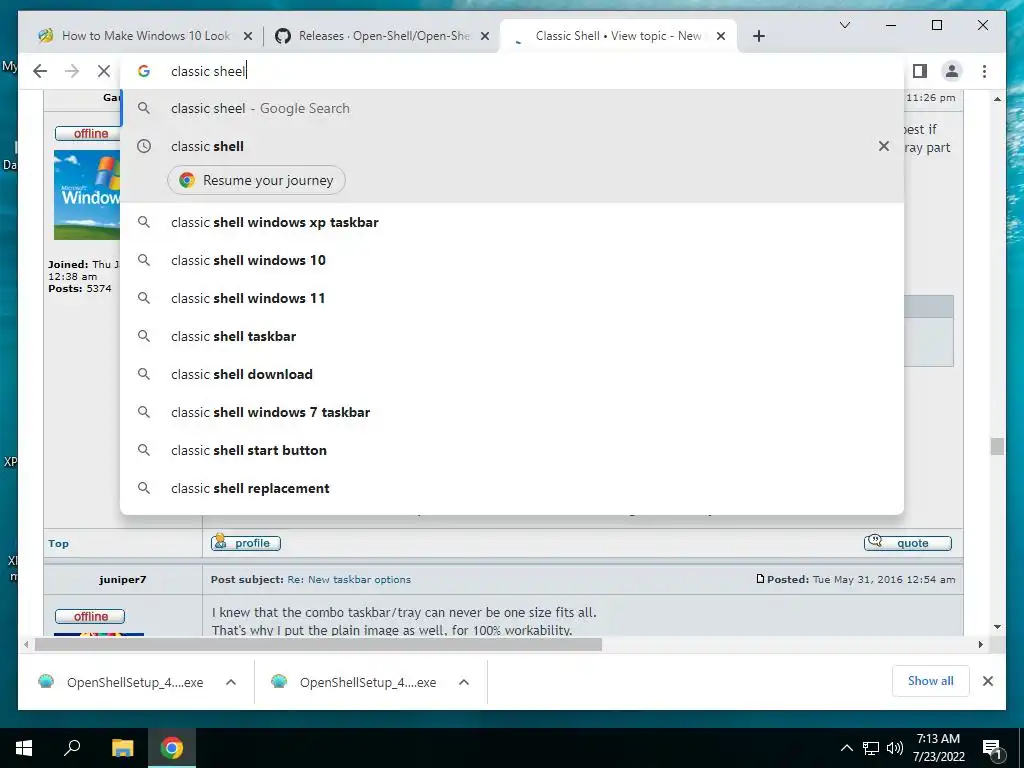Close the 'Classic Shell • View topic' tab

[x=720, y=36]
